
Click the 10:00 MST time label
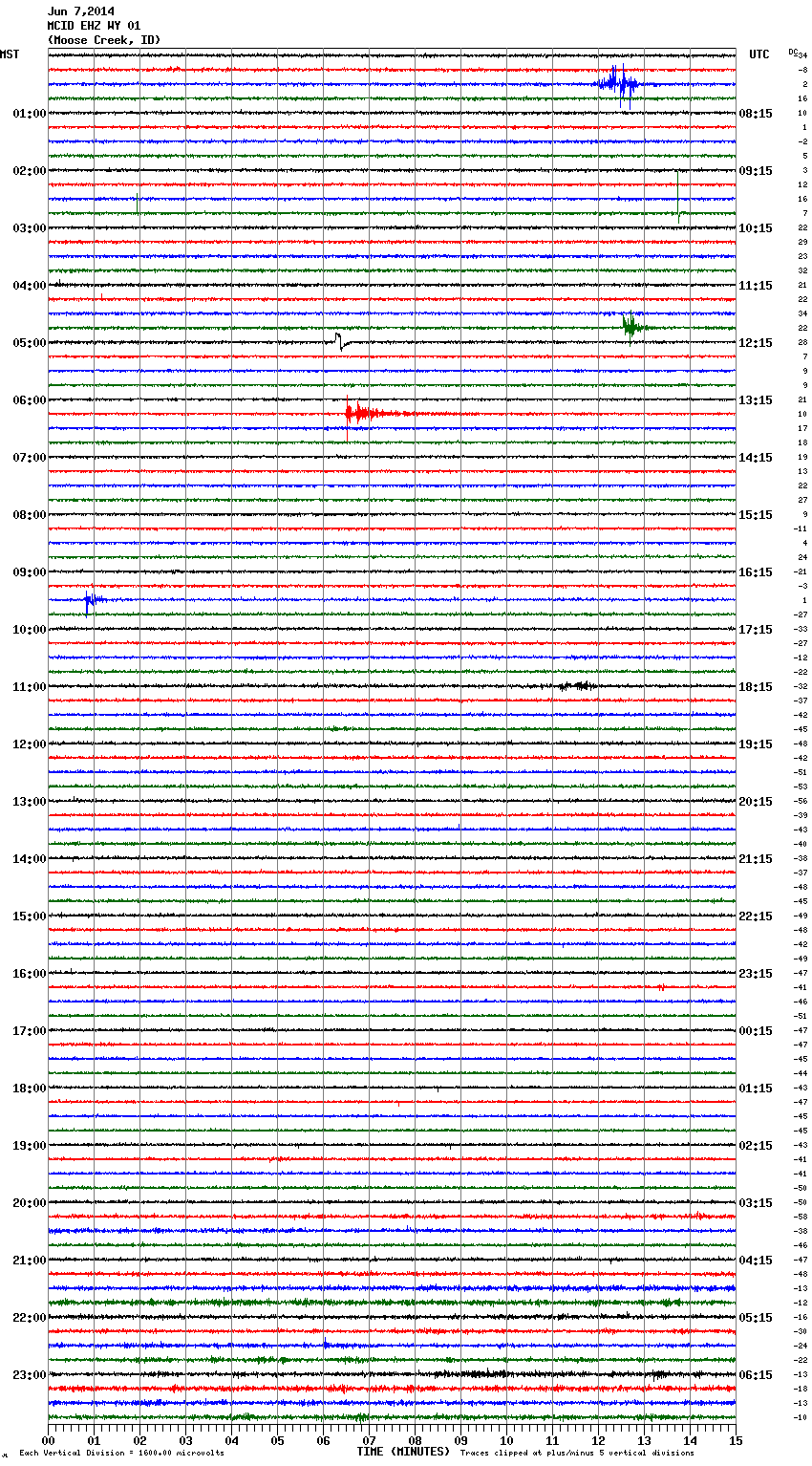pos(30,630)
